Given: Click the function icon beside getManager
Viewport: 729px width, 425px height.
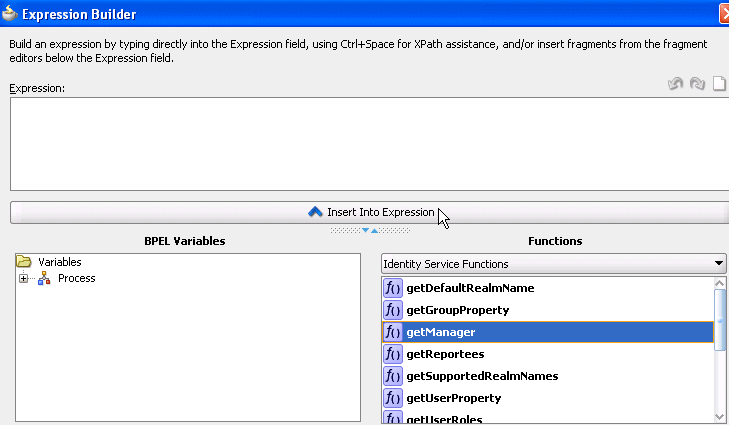Looking at the screenshot, I should [393, 332].
